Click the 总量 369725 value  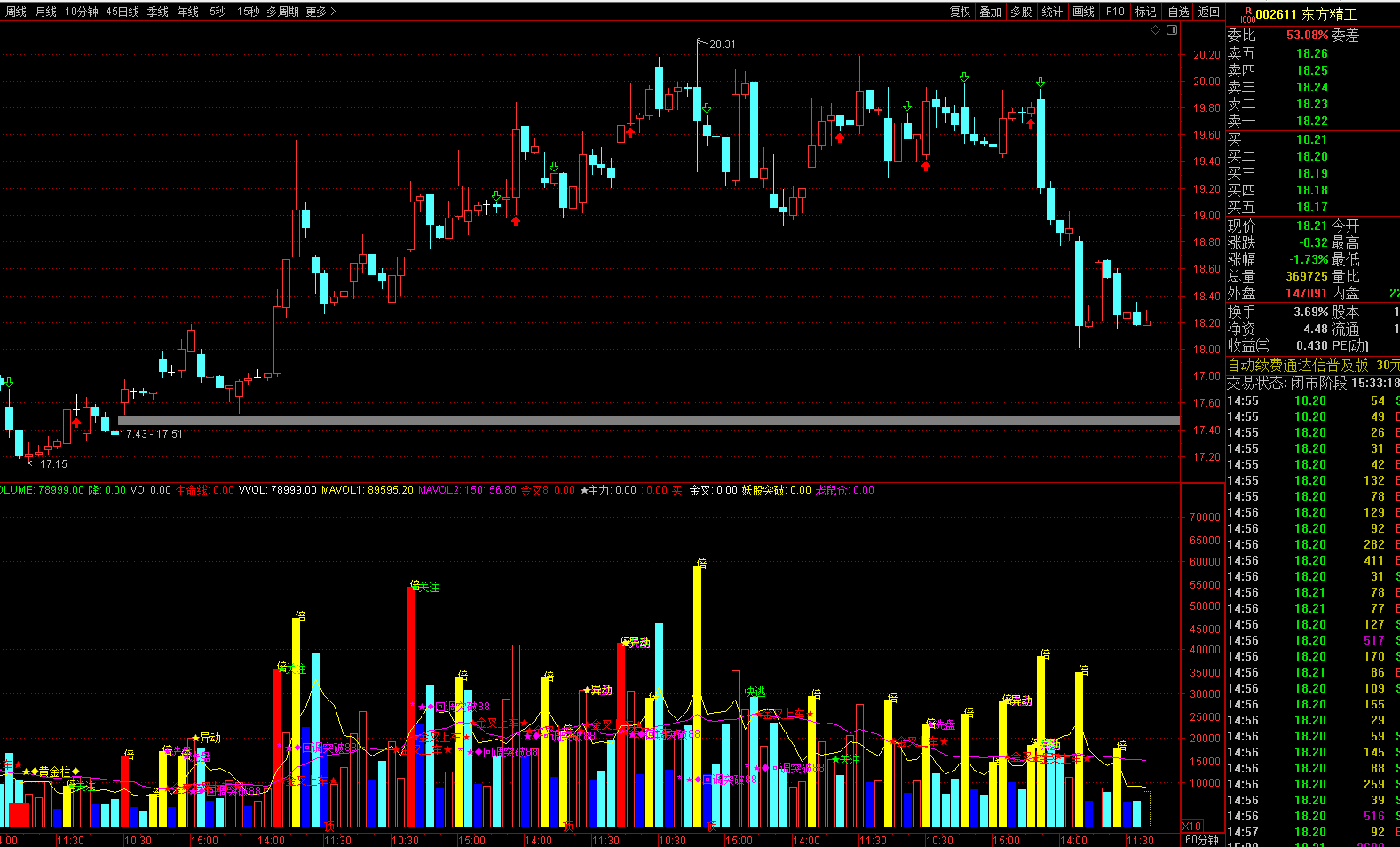coord(1307,276)
